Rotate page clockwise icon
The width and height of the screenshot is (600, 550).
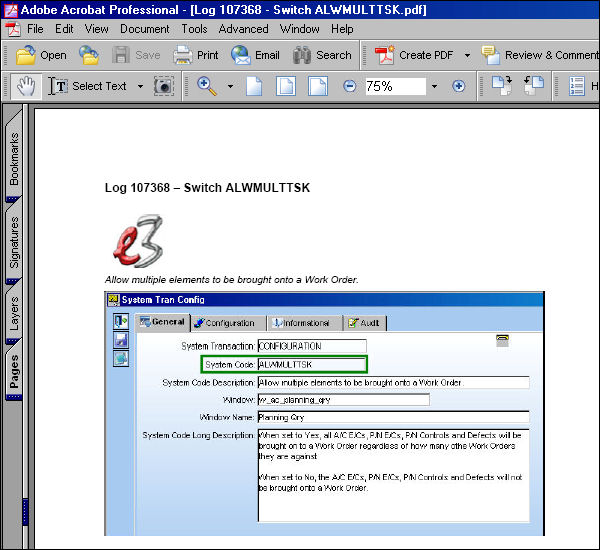[x=502, y=85]
